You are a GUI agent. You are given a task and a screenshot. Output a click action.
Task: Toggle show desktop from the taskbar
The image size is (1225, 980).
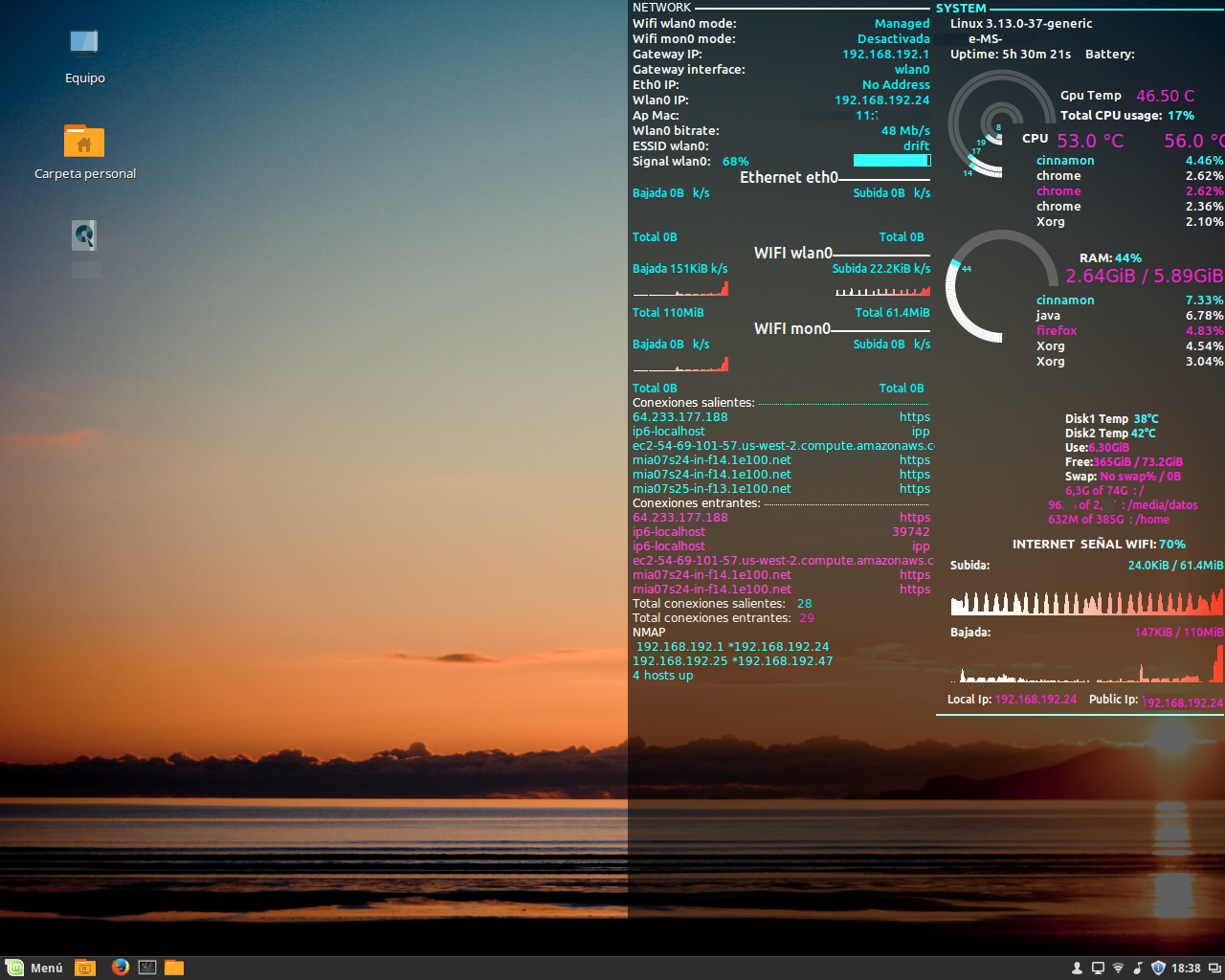coord(84,968)
